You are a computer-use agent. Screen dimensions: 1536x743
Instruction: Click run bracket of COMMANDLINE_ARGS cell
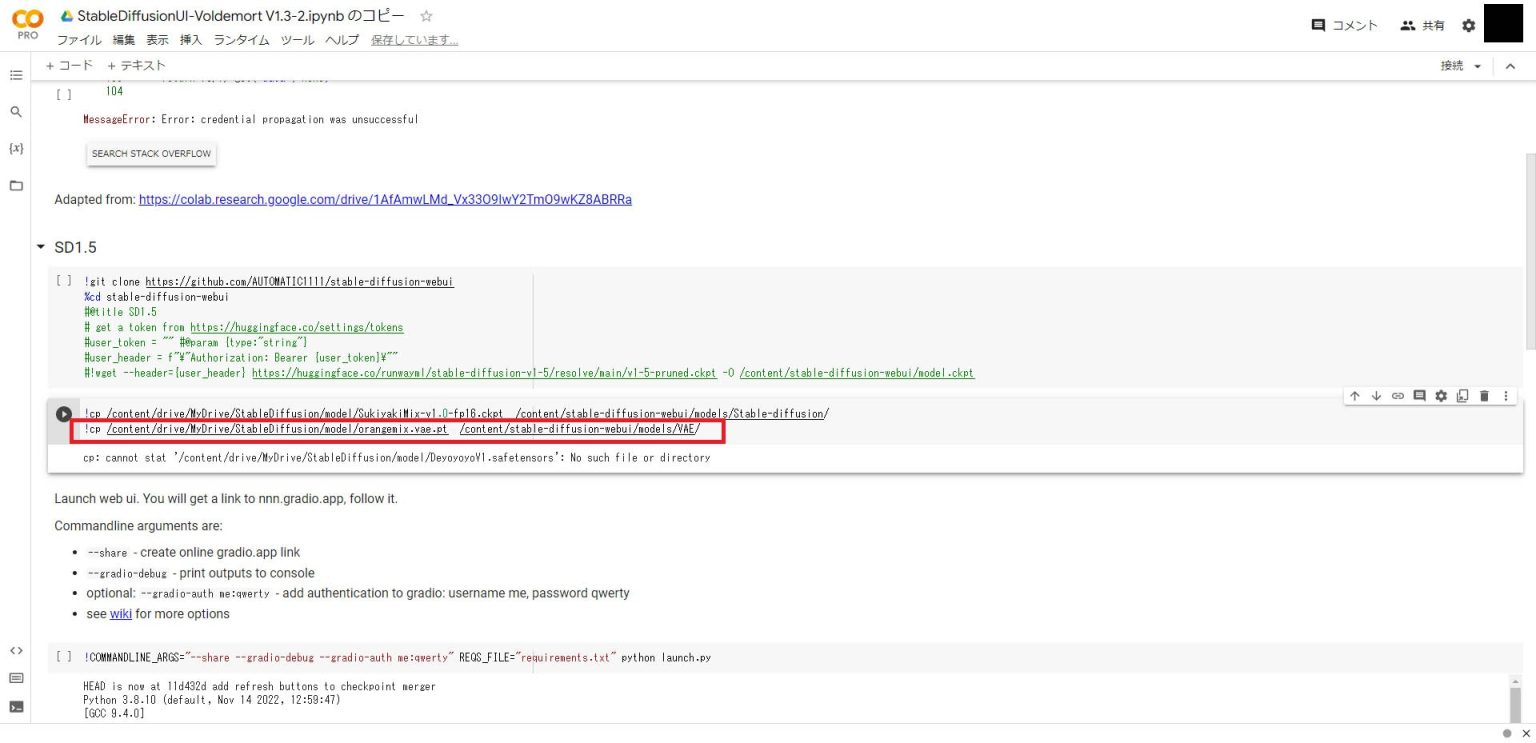(x=64, y=657)
